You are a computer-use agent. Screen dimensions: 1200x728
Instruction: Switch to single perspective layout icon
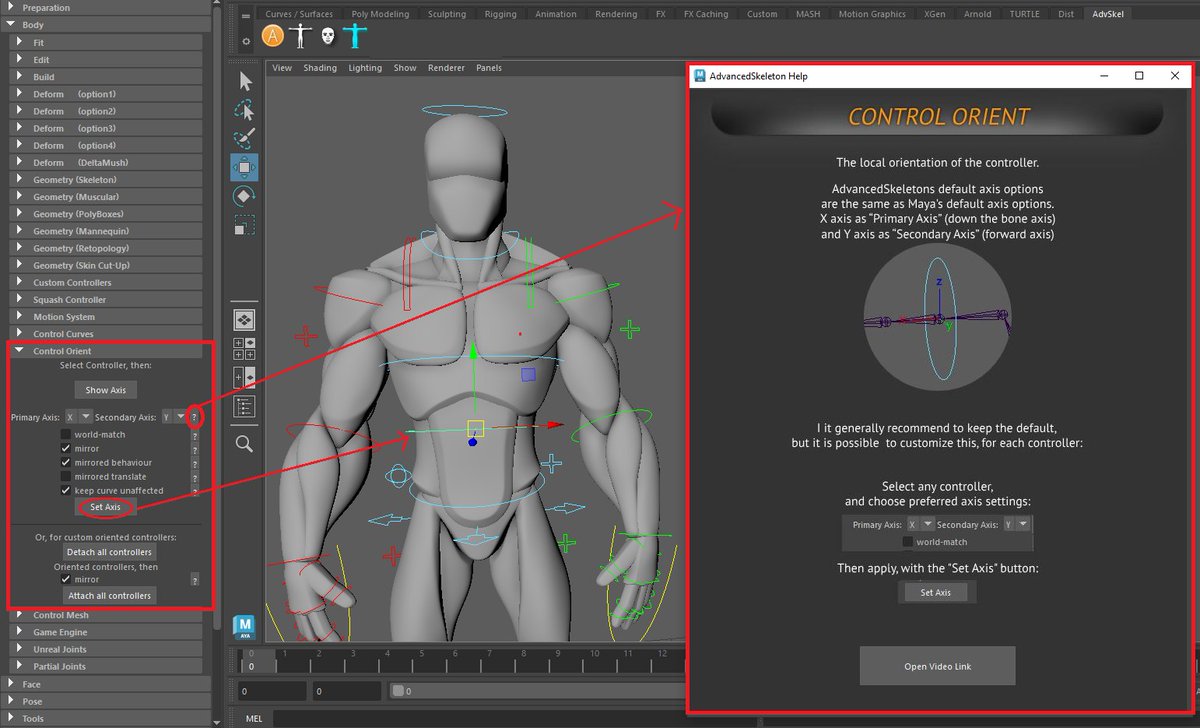coord(245,320)
